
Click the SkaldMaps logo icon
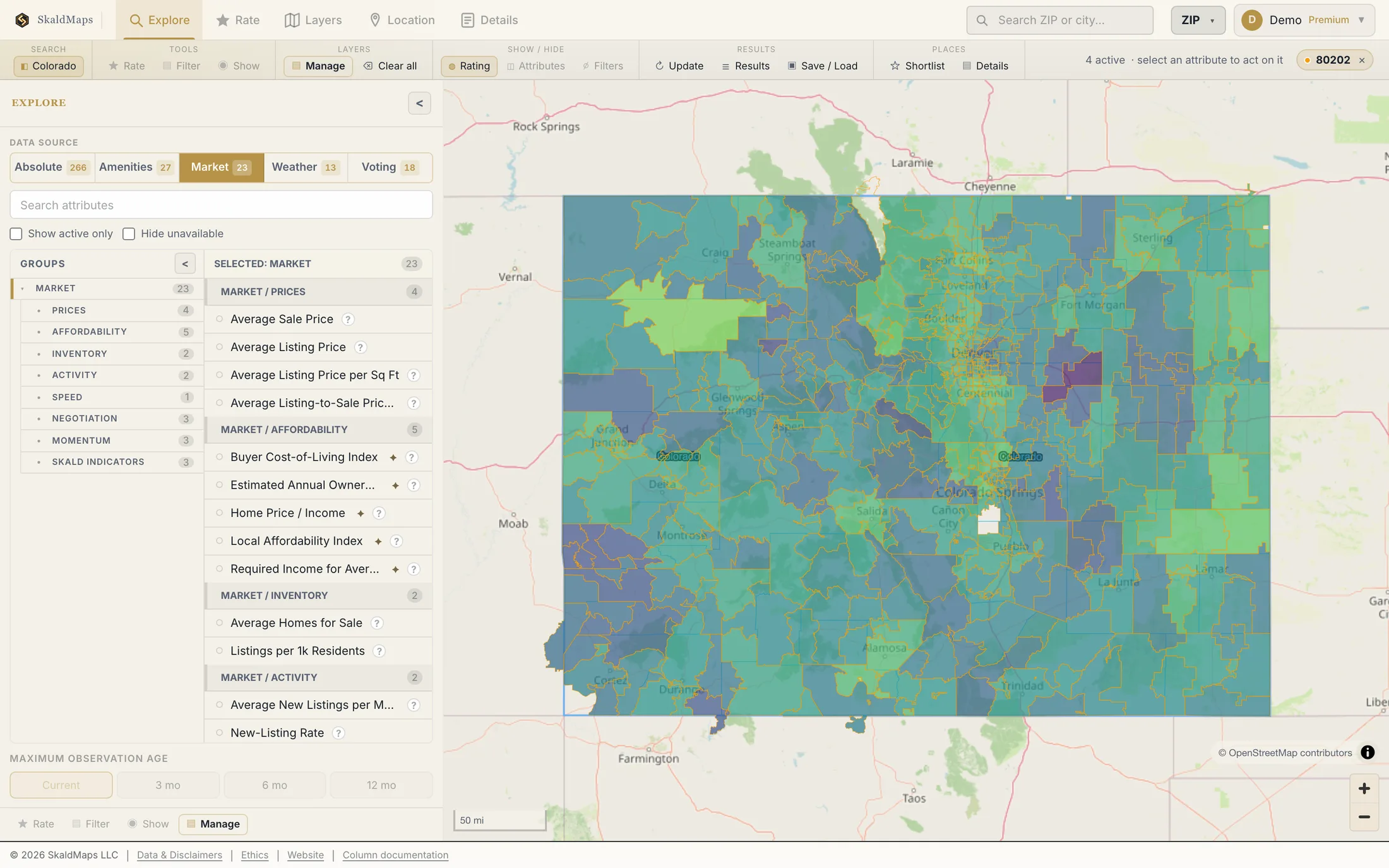click(22, 20)
